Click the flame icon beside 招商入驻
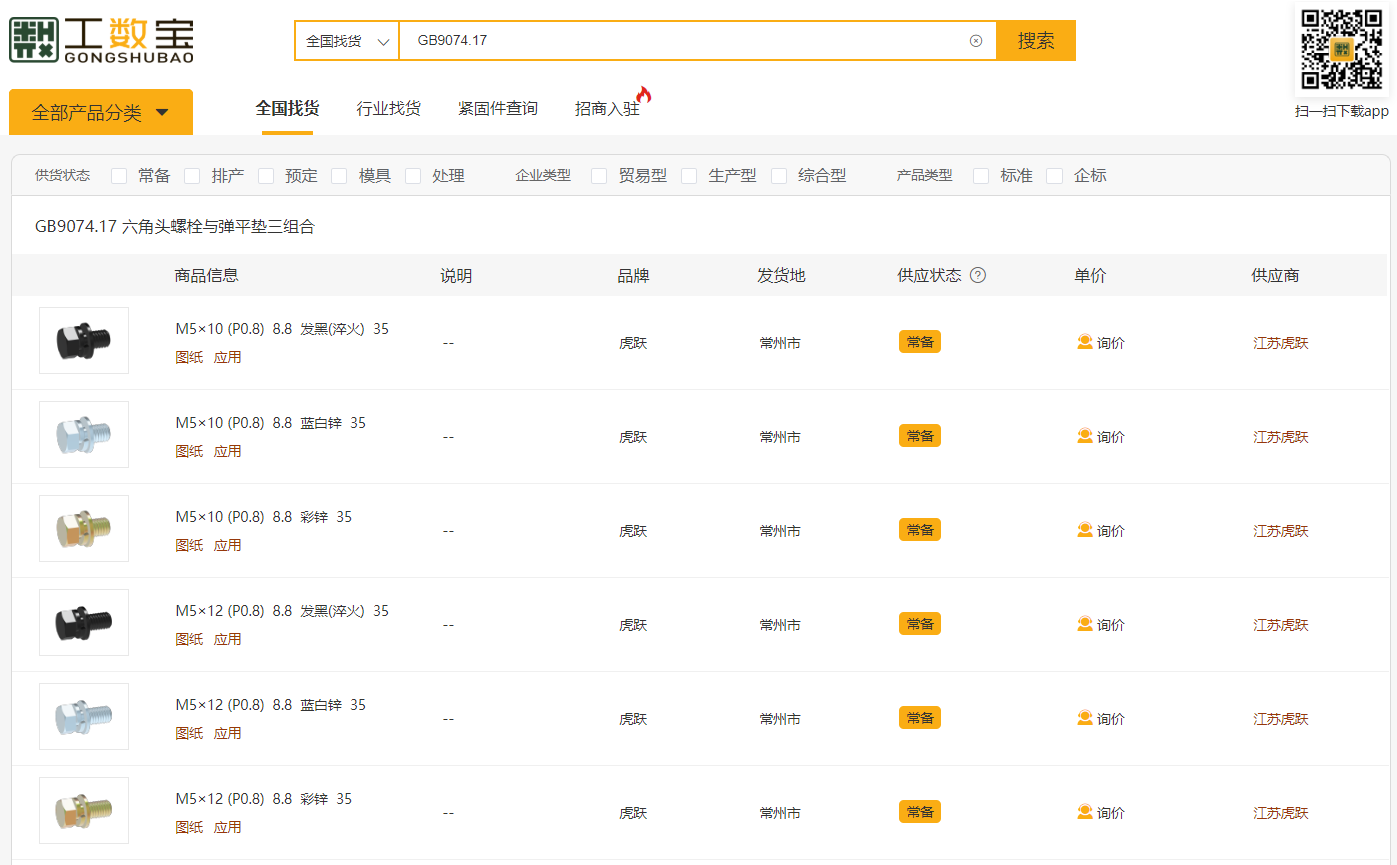This screenshot has height=865, width=1397. click(643, 95)
